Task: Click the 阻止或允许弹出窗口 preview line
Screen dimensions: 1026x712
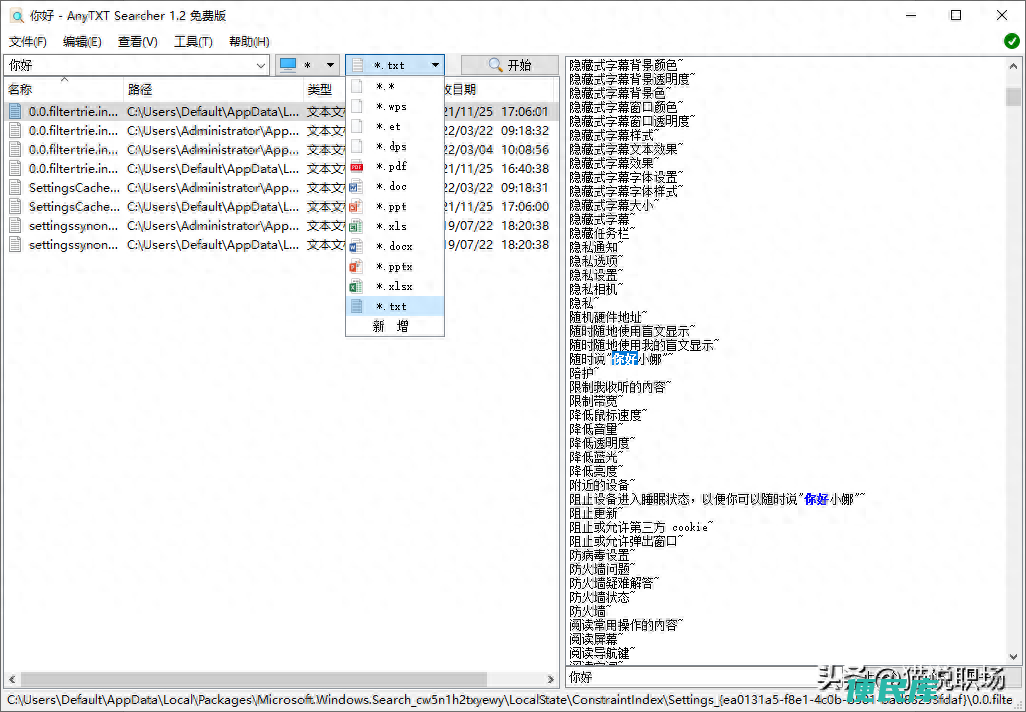Action: click(626, 541)
